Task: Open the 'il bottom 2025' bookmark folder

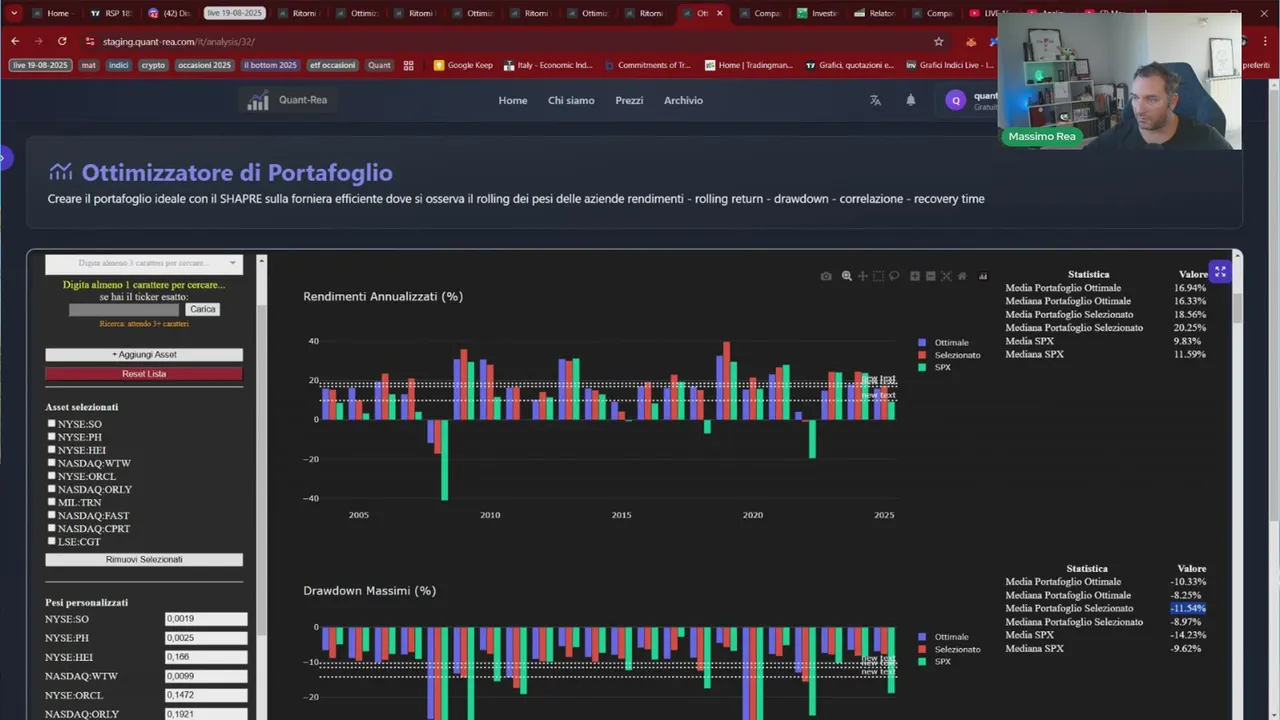Action: pos(270,65)
